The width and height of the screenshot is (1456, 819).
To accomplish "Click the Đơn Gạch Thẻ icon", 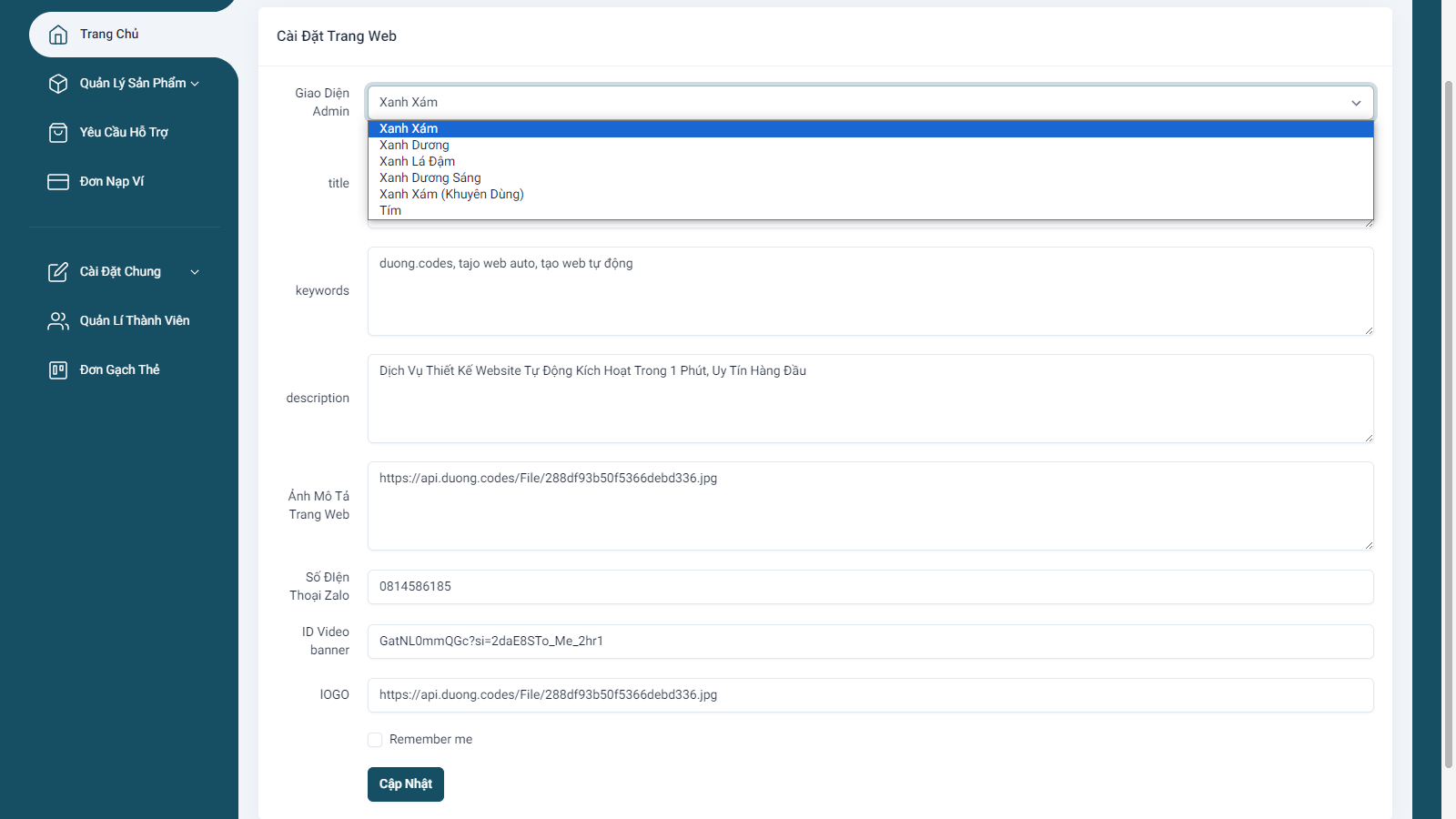I will pyautogui.click(x=58, y=370).
